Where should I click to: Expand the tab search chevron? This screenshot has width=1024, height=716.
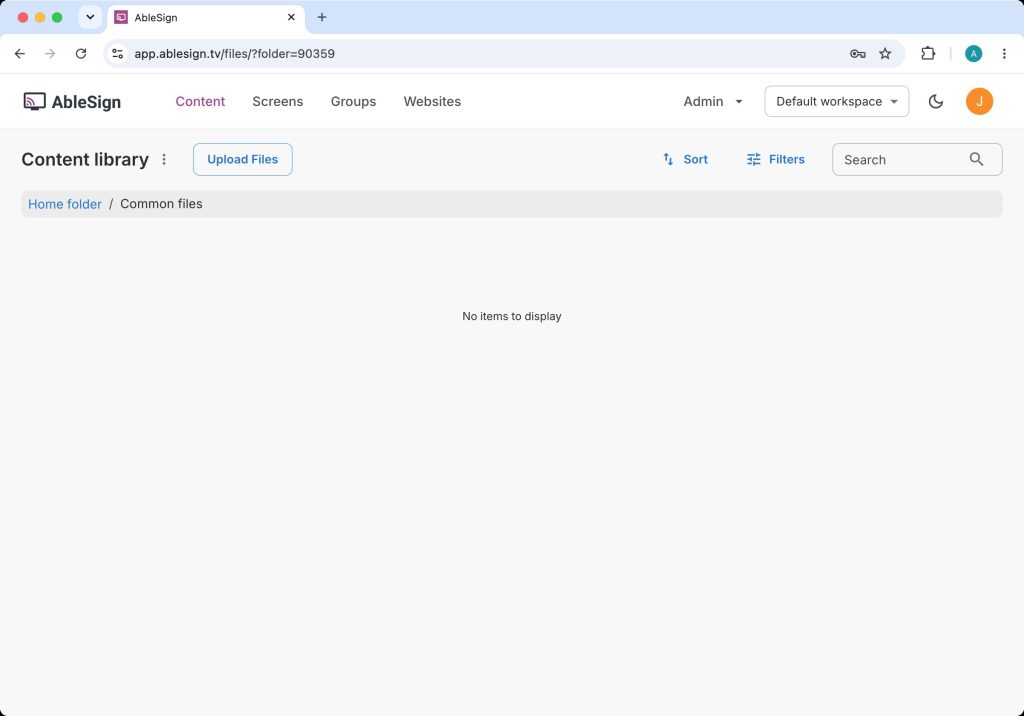(90, 17)
